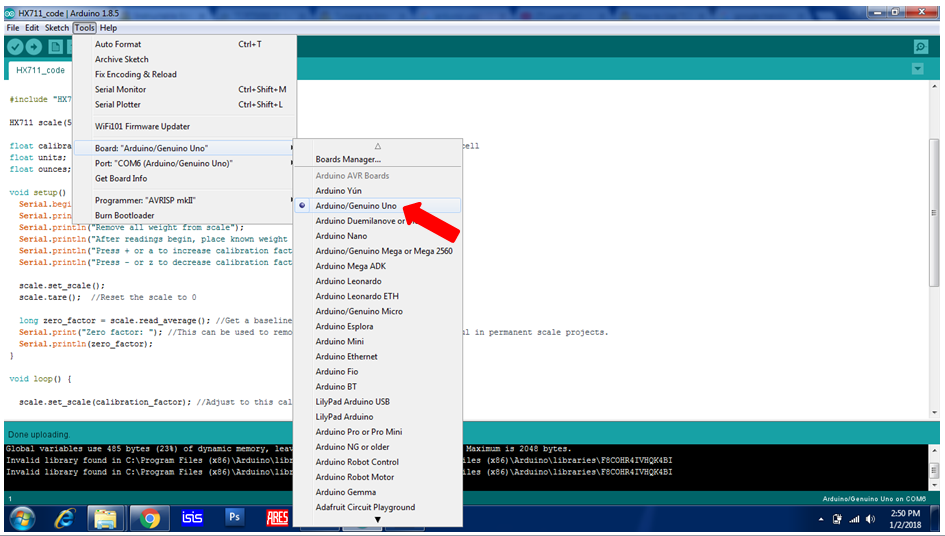
Task: Open Google Chrome from taskbar
Action: pos(149,518)
